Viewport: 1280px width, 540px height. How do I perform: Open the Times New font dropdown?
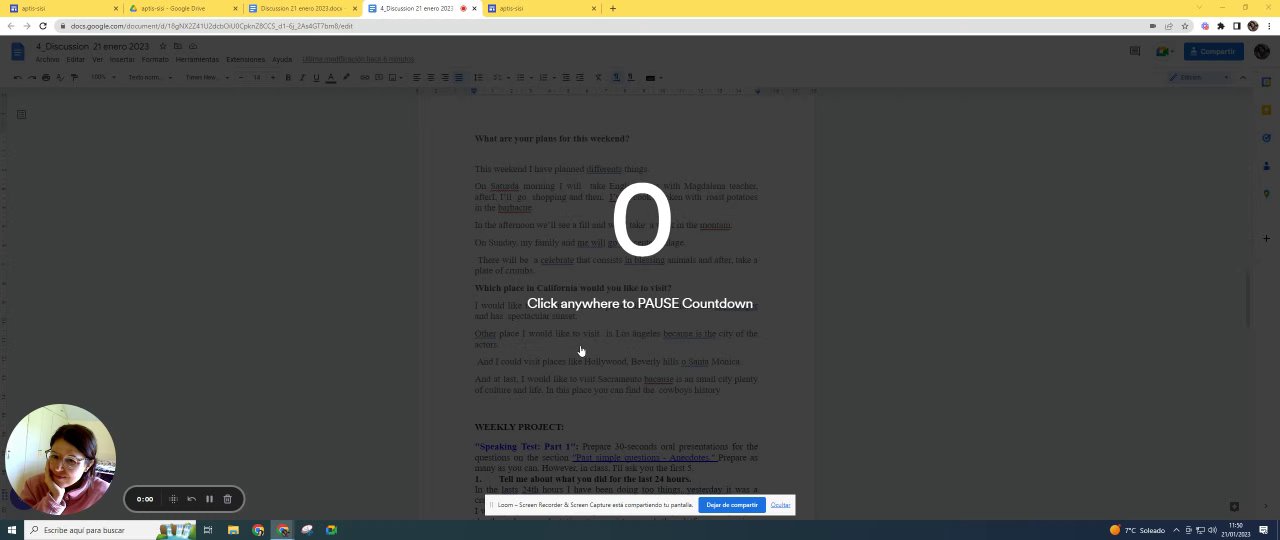coord(207,77)
